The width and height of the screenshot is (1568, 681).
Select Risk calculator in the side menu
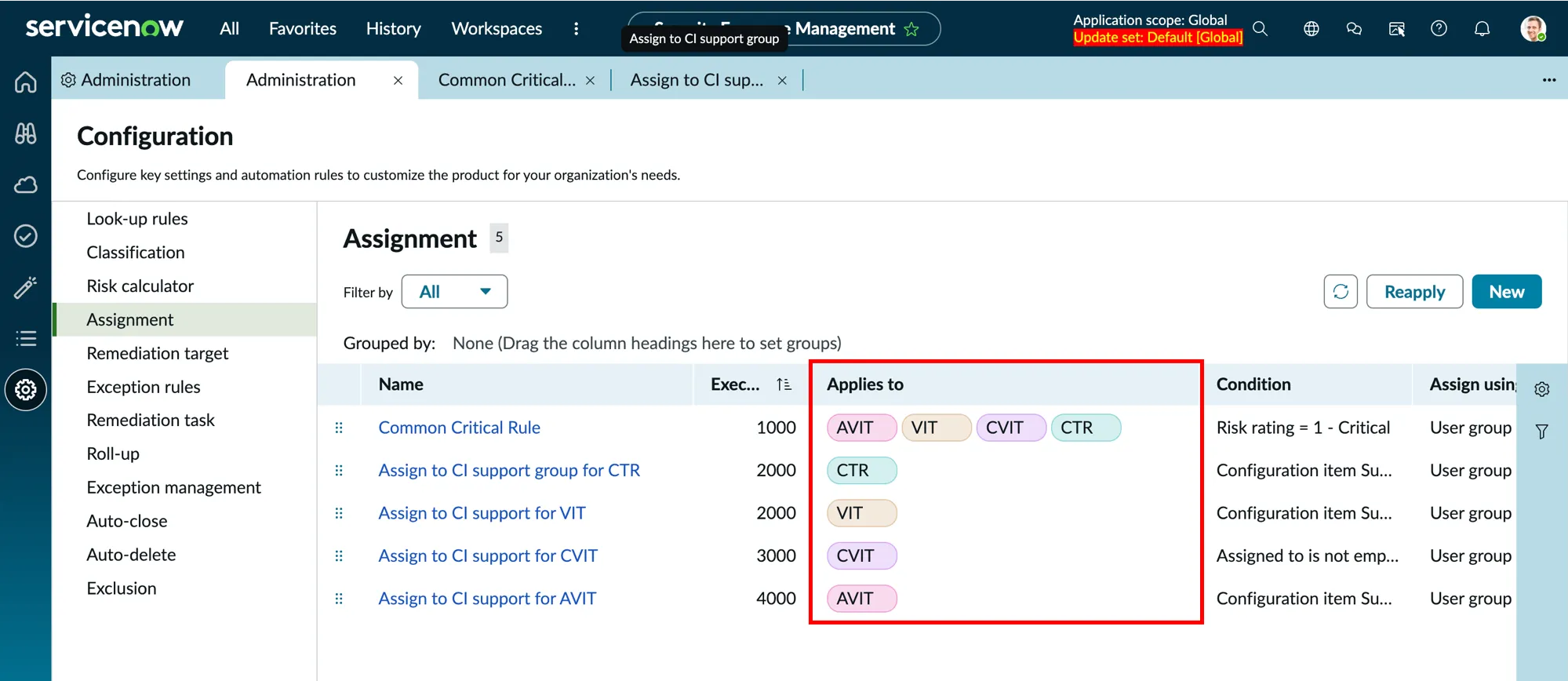coord(140,286)
